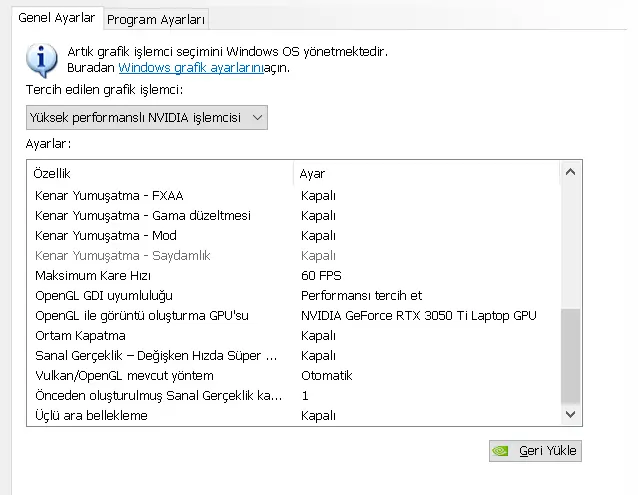Click the Kapalı value for Ortam Kapatma
The height and width of the screenshot is (495, 638).
coord(318,336)
